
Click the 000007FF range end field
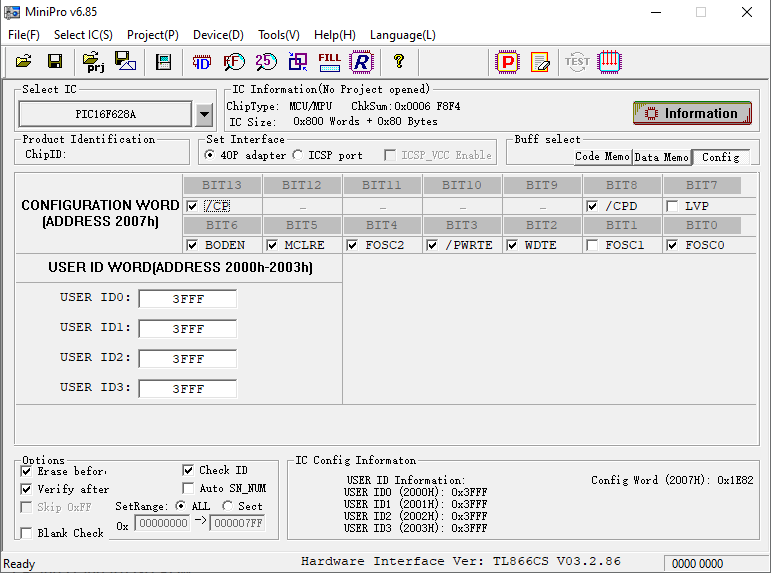237,523
